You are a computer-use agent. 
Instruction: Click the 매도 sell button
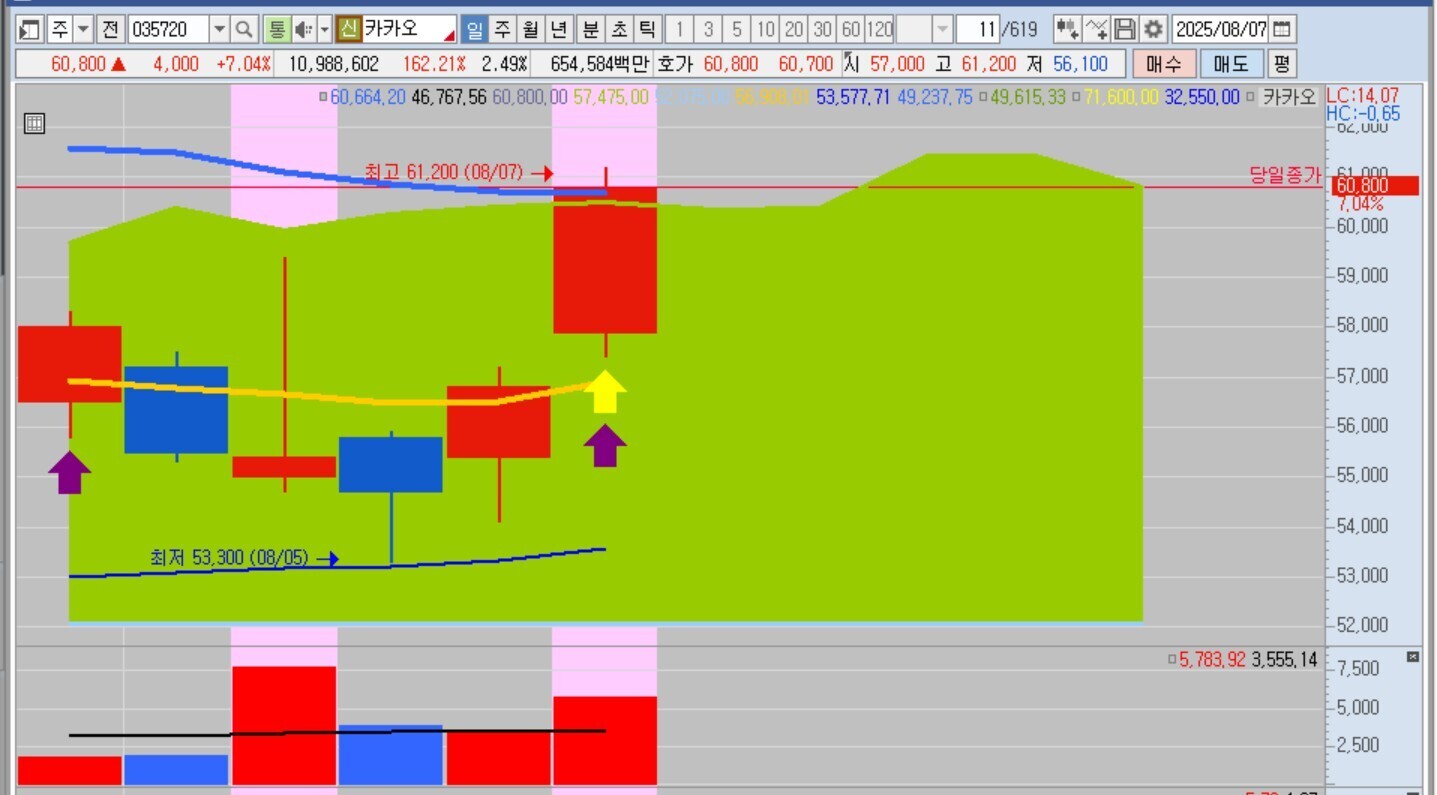(x=1231, y=64)
